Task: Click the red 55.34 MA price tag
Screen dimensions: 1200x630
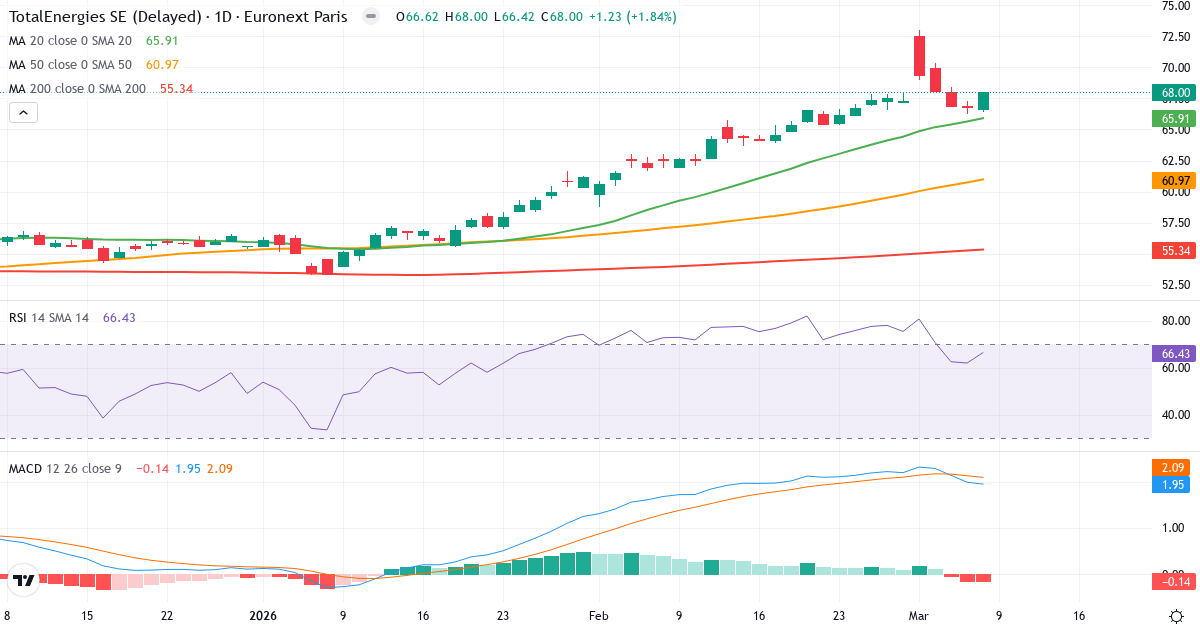Action: (x=1174, y=250)
